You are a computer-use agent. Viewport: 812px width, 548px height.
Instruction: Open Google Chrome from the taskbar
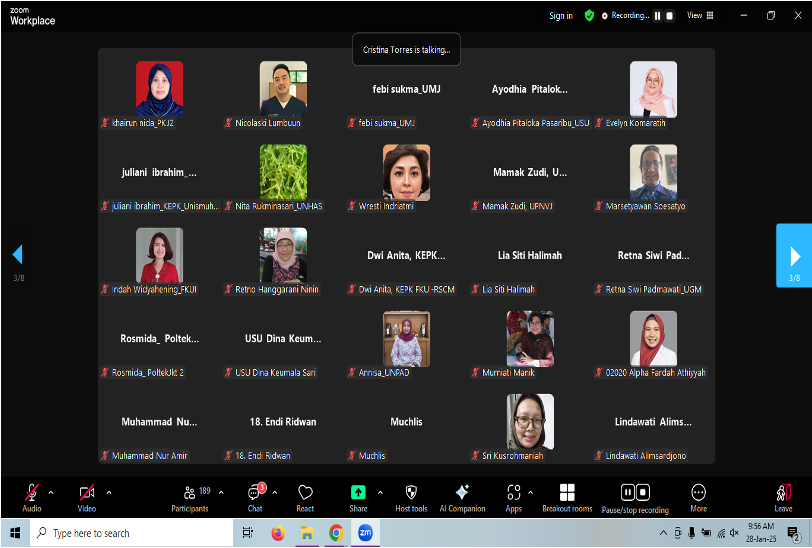click(337, 533)
